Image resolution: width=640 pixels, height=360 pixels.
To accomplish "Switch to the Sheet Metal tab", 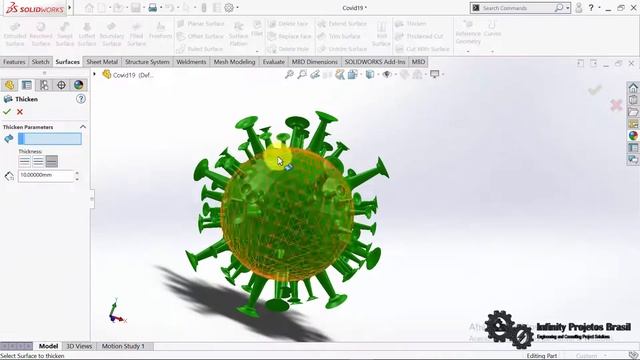I will click(102, 62).
